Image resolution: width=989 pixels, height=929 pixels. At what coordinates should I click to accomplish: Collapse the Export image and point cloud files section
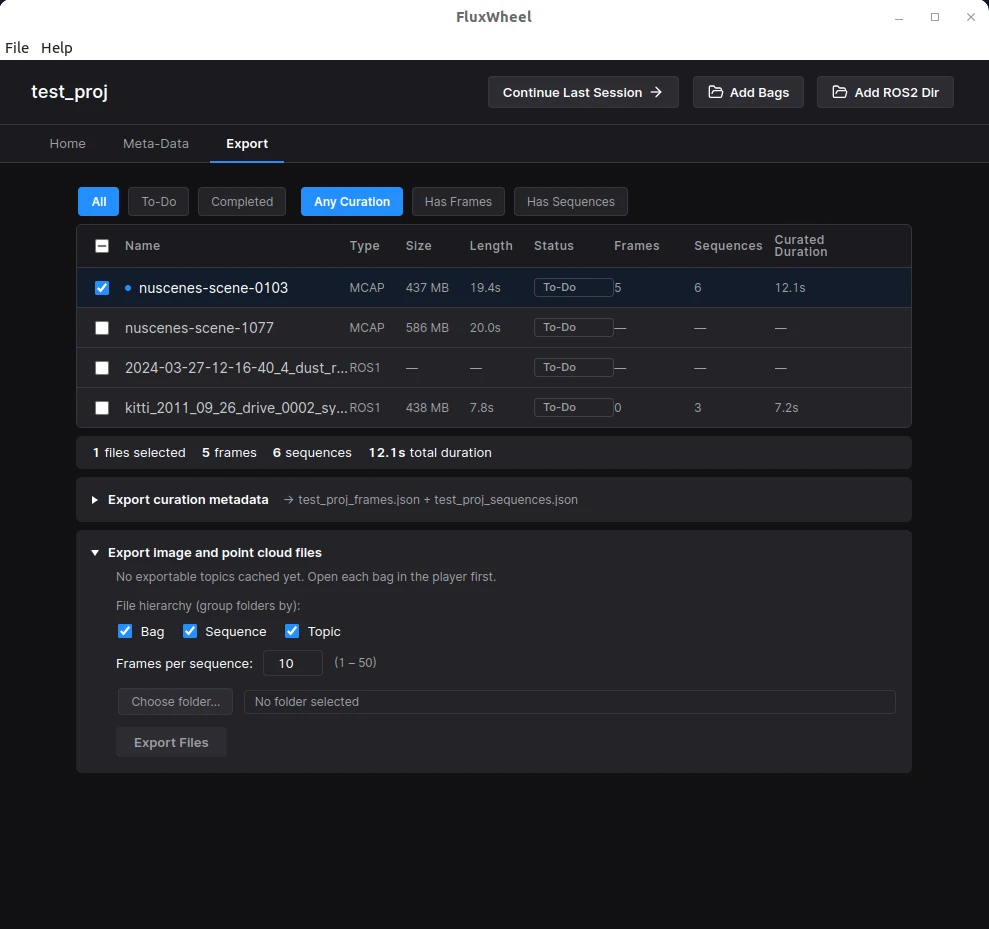coord(95,553)
